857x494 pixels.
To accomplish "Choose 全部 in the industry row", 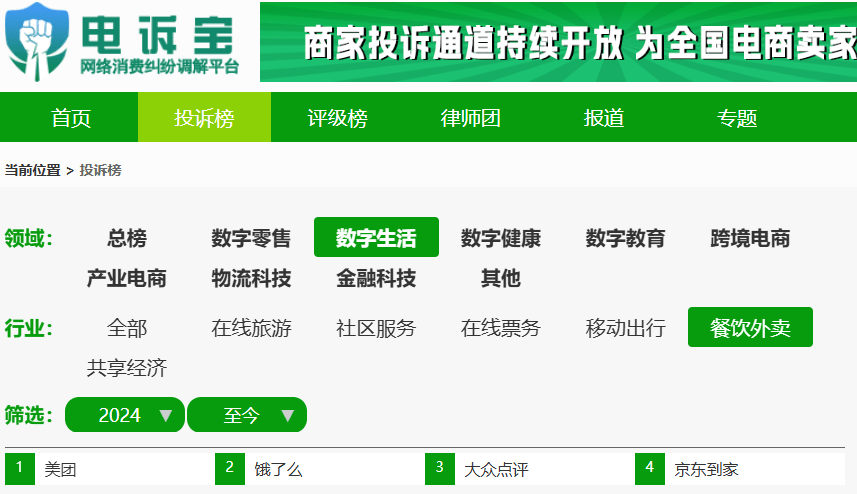I will pos(127,328).
